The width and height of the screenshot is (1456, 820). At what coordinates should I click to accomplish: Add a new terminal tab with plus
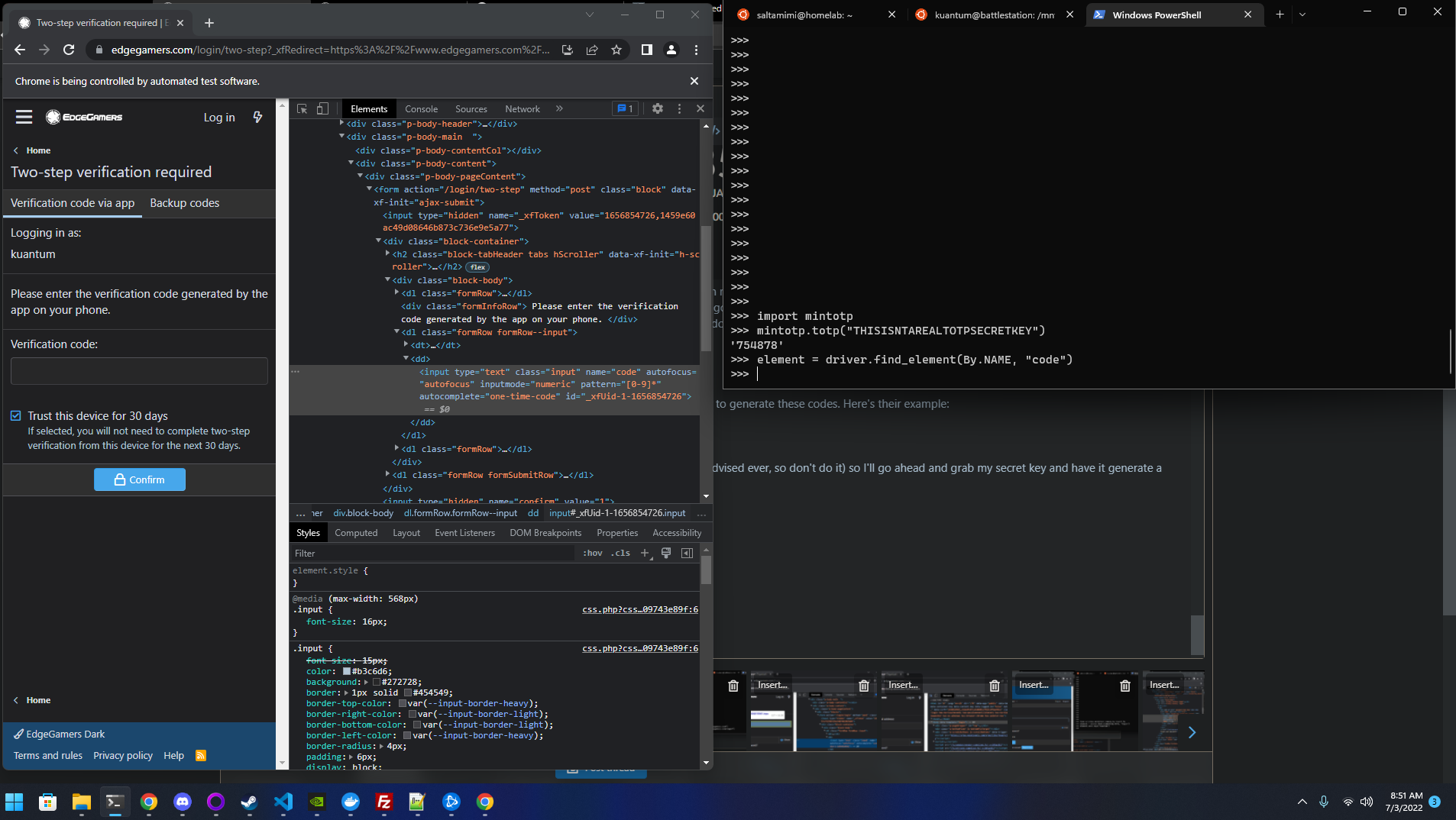pyautogui.click(x=1280, y=15)
